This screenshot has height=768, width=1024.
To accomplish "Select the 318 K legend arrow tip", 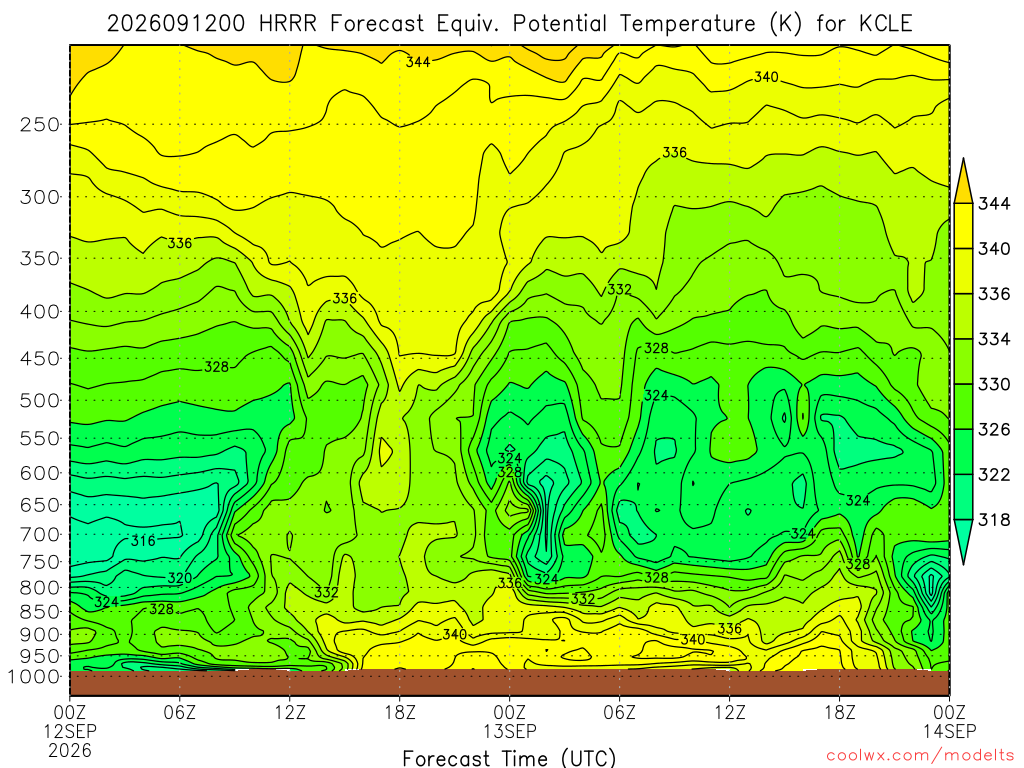I will click(x=963, y=543).
